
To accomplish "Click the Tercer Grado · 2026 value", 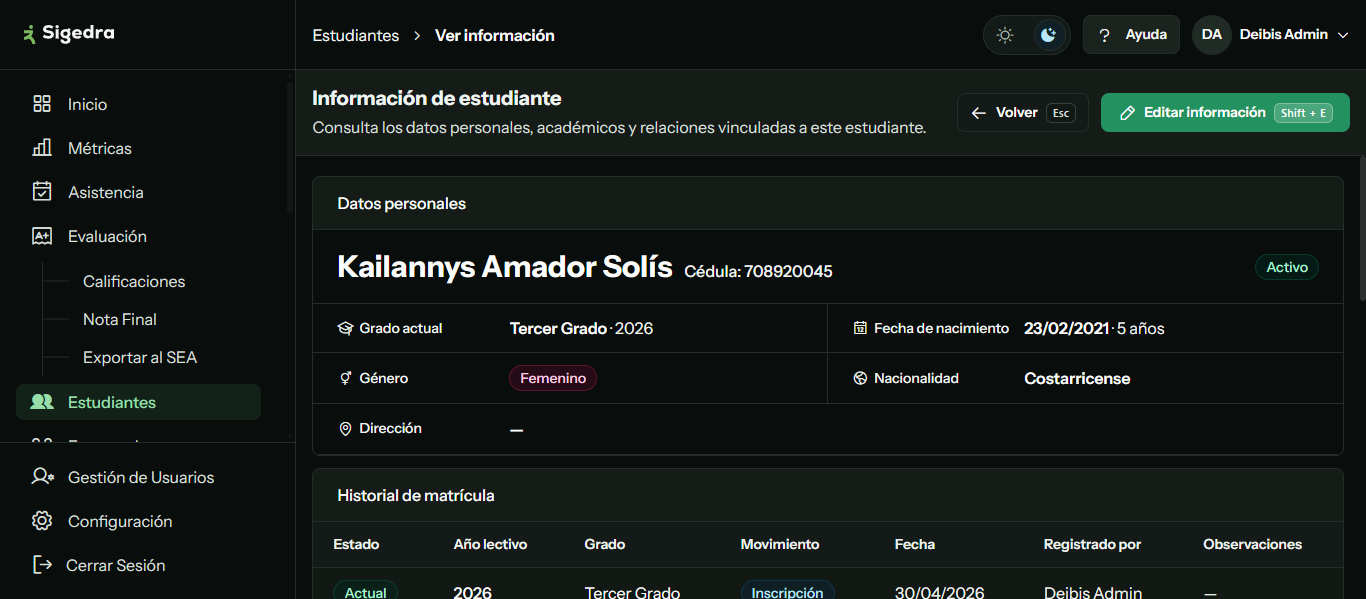I will (x=581, y=328).
